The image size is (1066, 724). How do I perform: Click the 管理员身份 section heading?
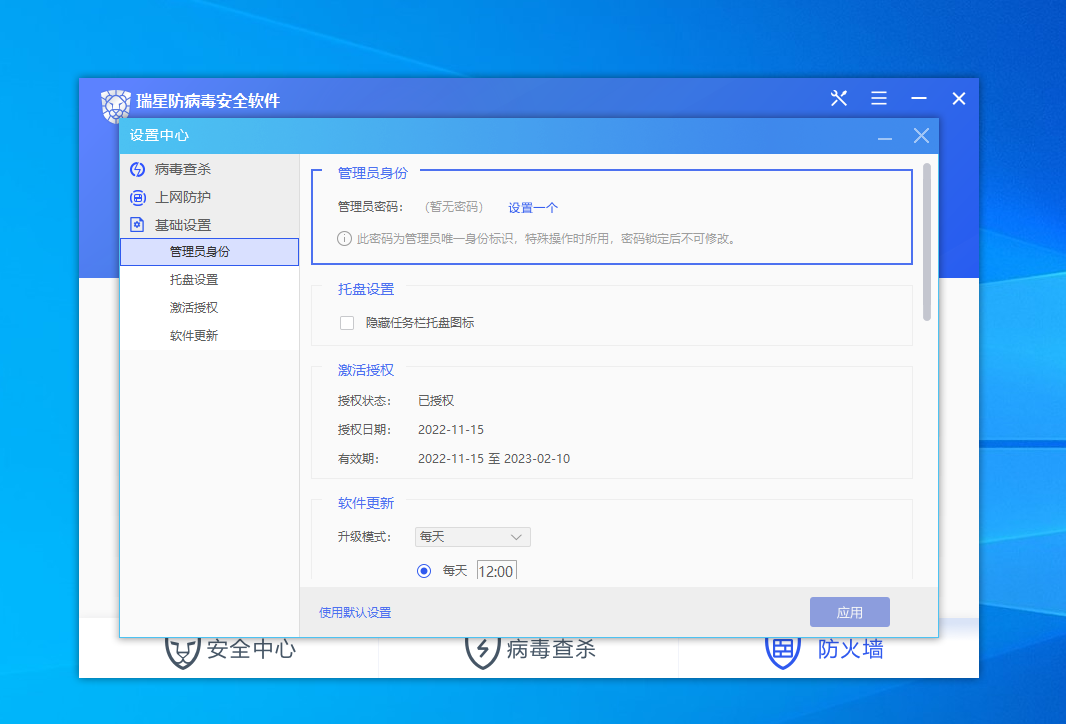tap(373, 173)
